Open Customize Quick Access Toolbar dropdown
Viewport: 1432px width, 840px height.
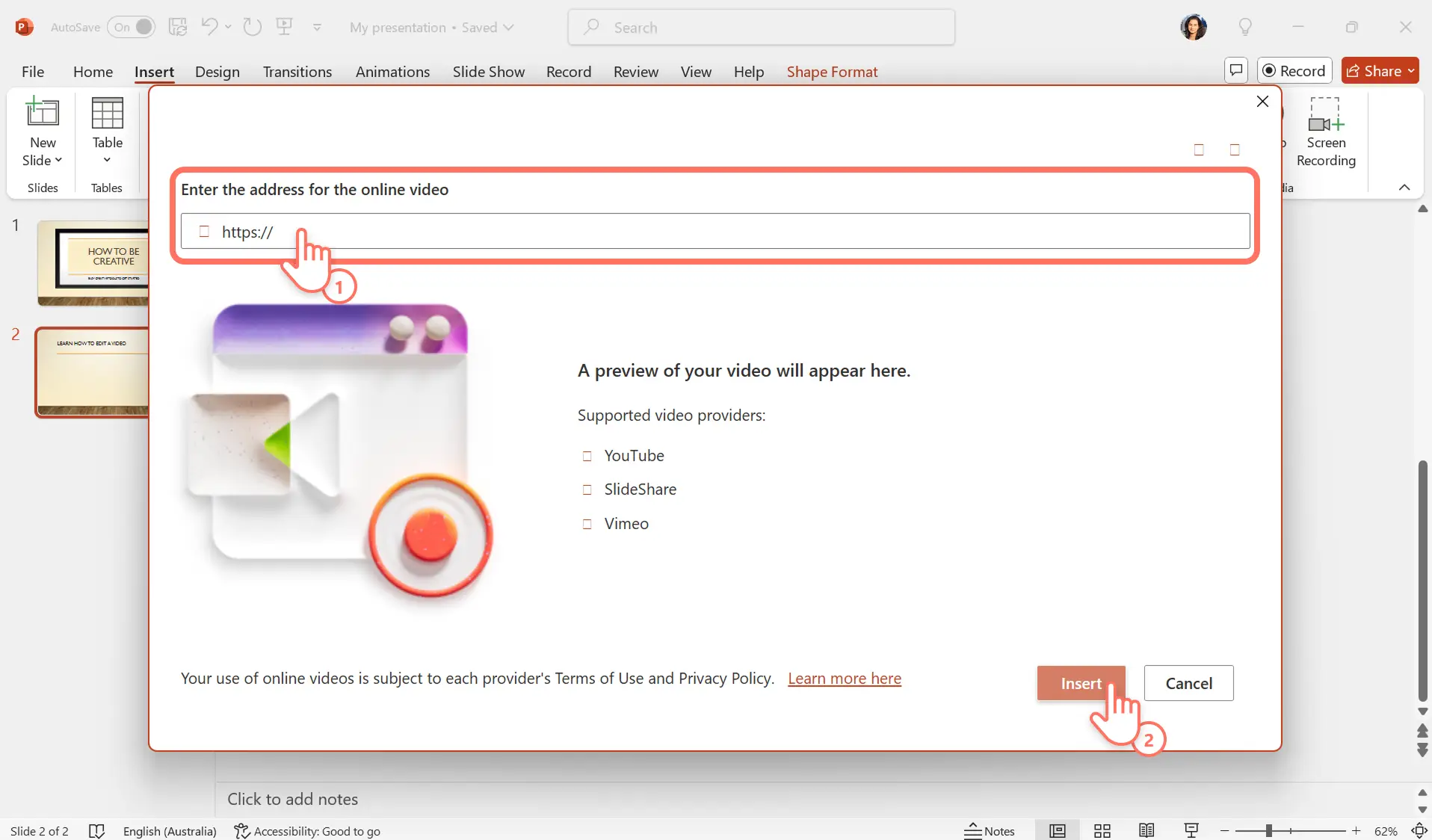click(x=317, y=28)
